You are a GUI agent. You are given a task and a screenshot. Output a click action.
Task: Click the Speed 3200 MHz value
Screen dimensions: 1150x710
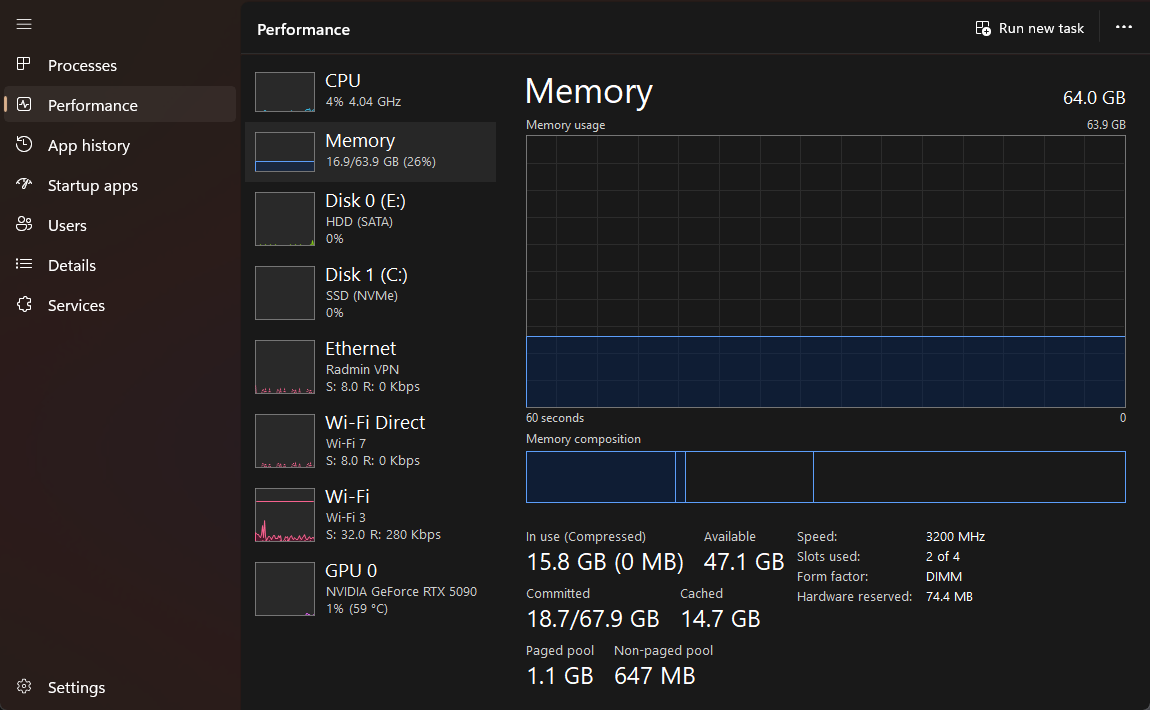point(955,537)
